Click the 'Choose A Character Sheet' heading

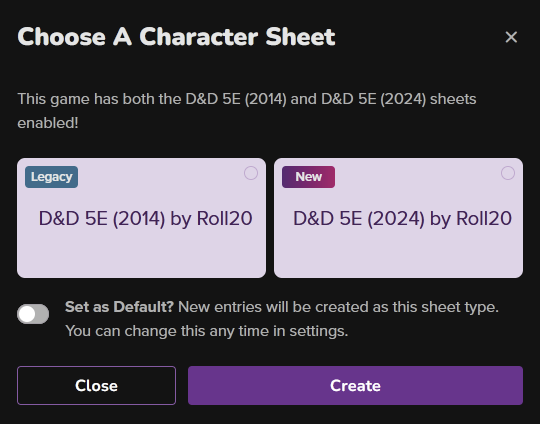176,37
